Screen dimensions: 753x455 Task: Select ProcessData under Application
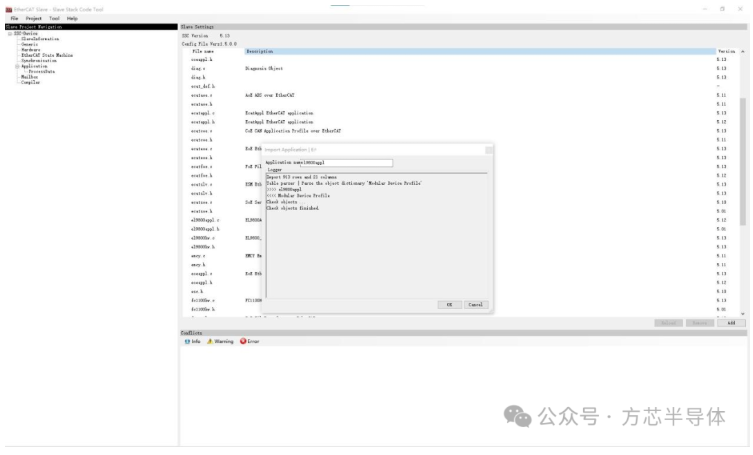coord(42,72)
